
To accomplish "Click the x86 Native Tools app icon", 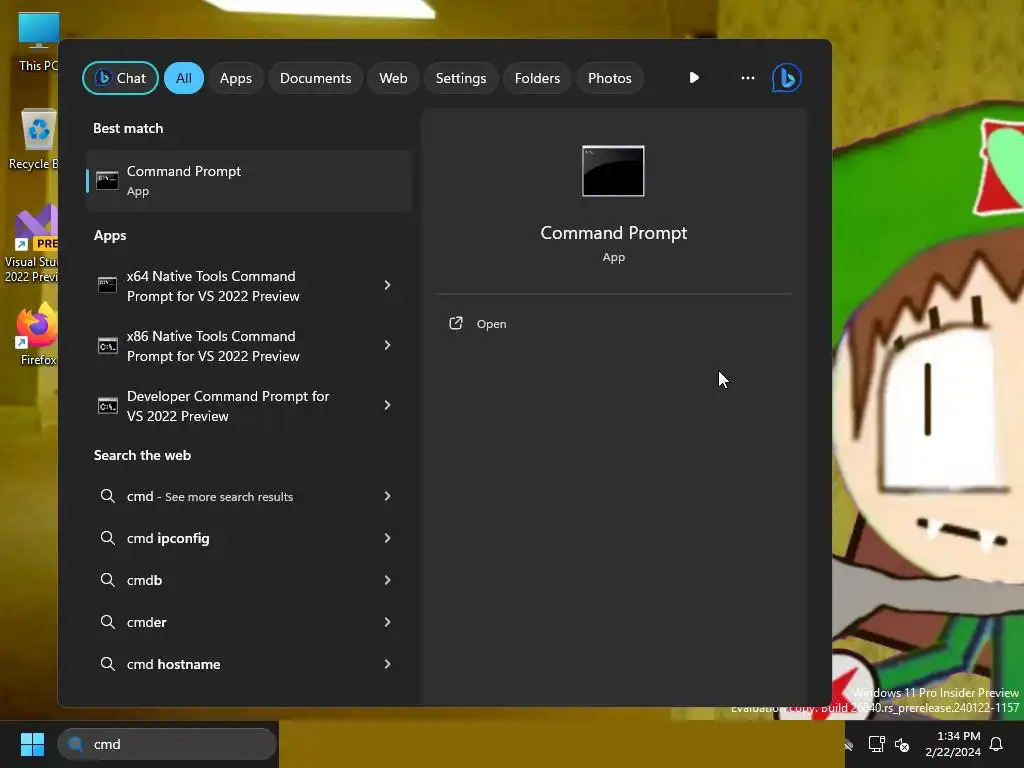I will pos(107,345).
